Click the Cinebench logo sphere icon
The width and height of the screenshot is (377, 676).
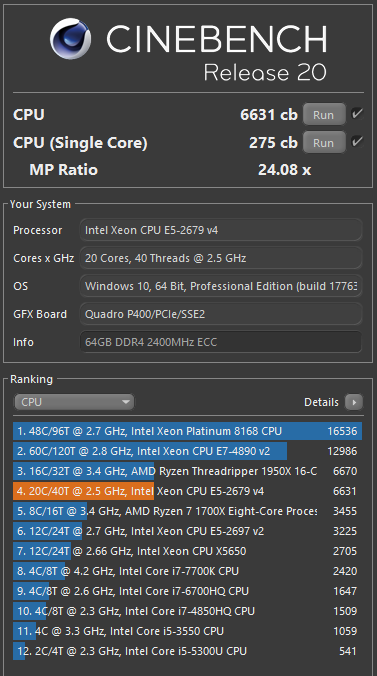point(70,39)
